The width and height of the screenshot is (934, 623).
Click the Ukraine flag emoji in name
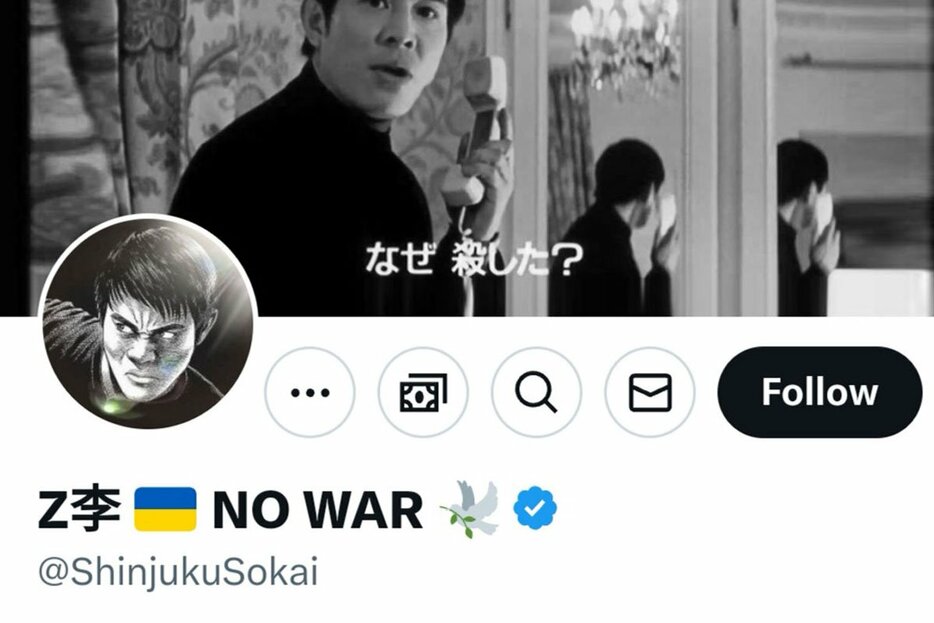coord(165,509)
